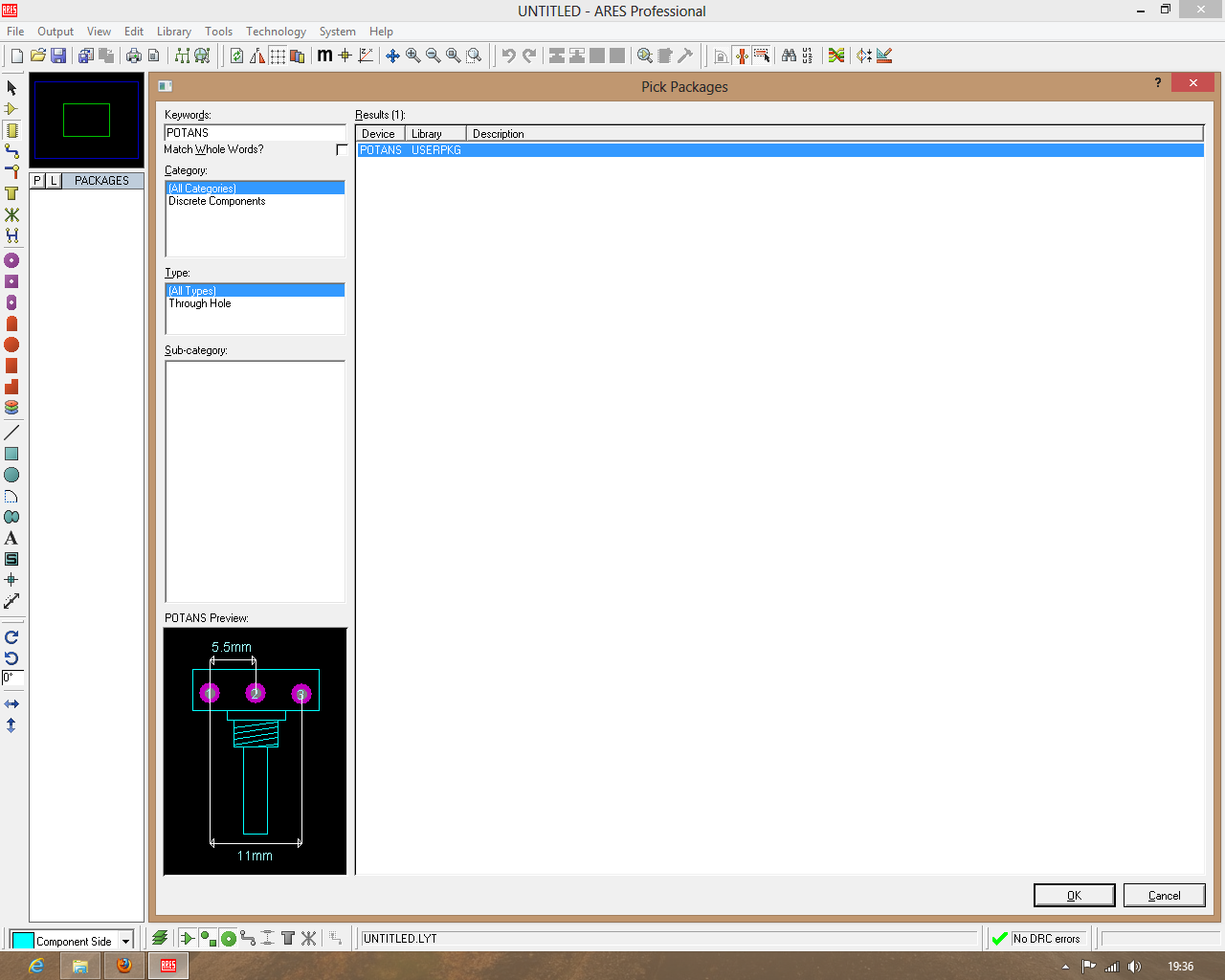Toggle the 'P' button in the PACKAGES selector

click(37, 180)
